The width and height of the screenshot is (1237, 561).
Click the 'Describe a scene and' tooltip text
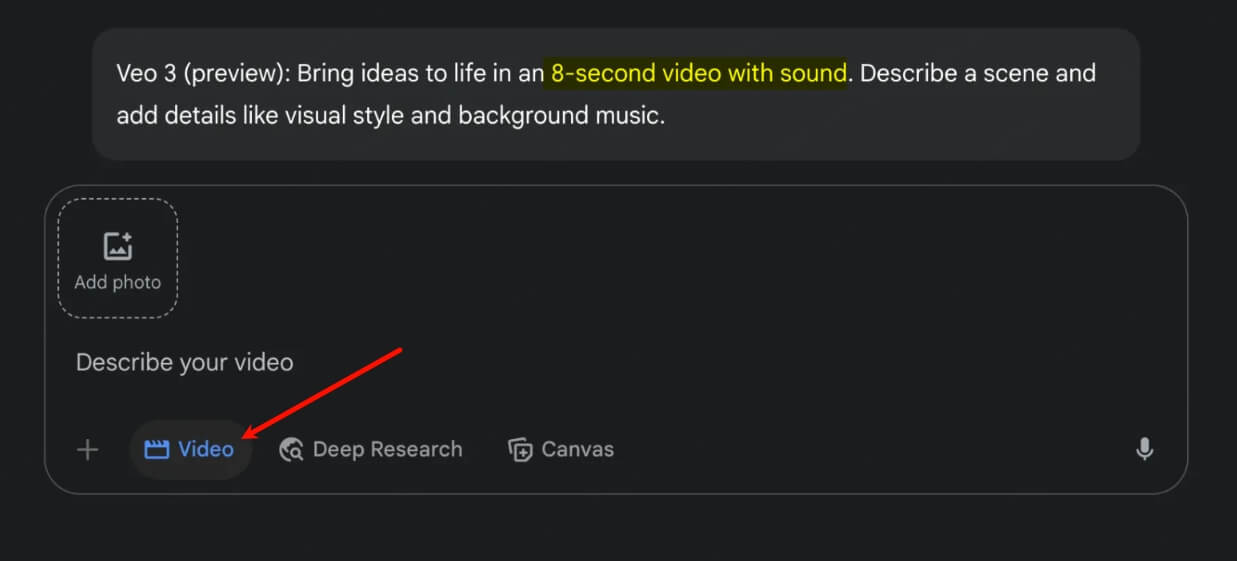(x=977, y=74)
